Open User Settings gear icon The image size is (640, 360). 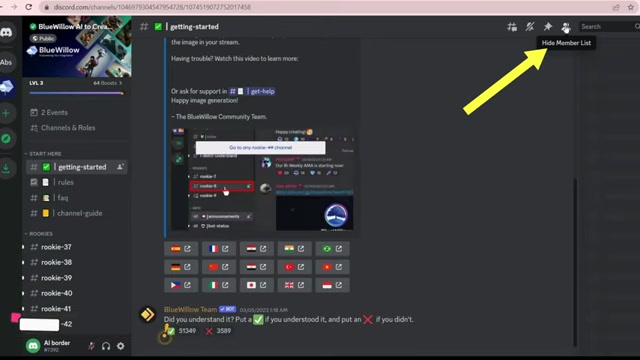(x=121, y=346)
